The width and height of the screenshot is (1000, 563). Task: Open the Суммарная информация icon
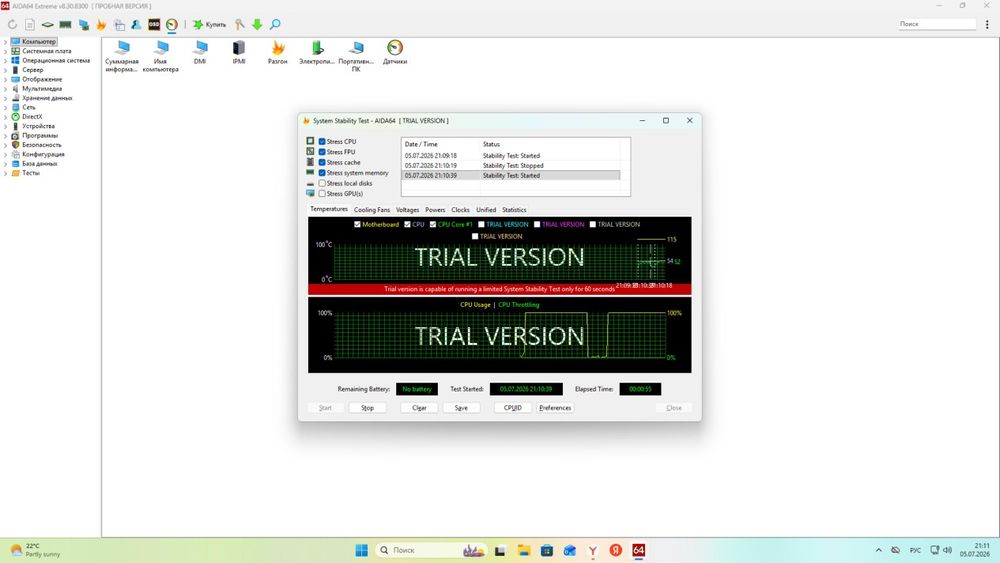point(122,56)
